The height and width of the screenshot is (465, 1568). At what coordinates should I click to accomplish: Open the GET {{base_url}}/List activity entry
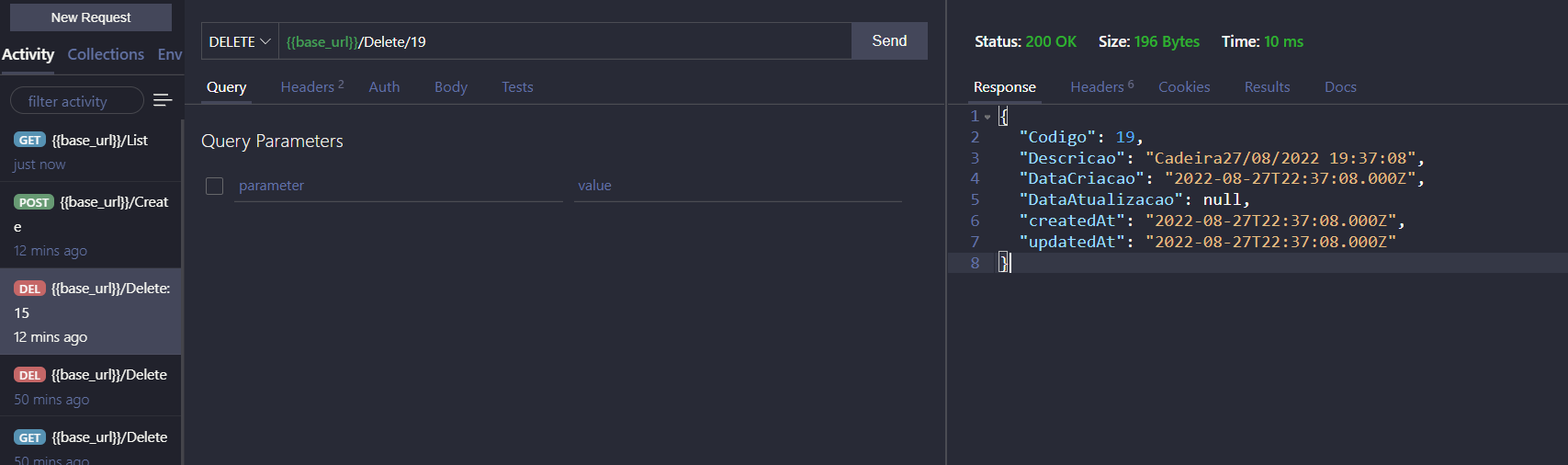click(x=91, y=152)
